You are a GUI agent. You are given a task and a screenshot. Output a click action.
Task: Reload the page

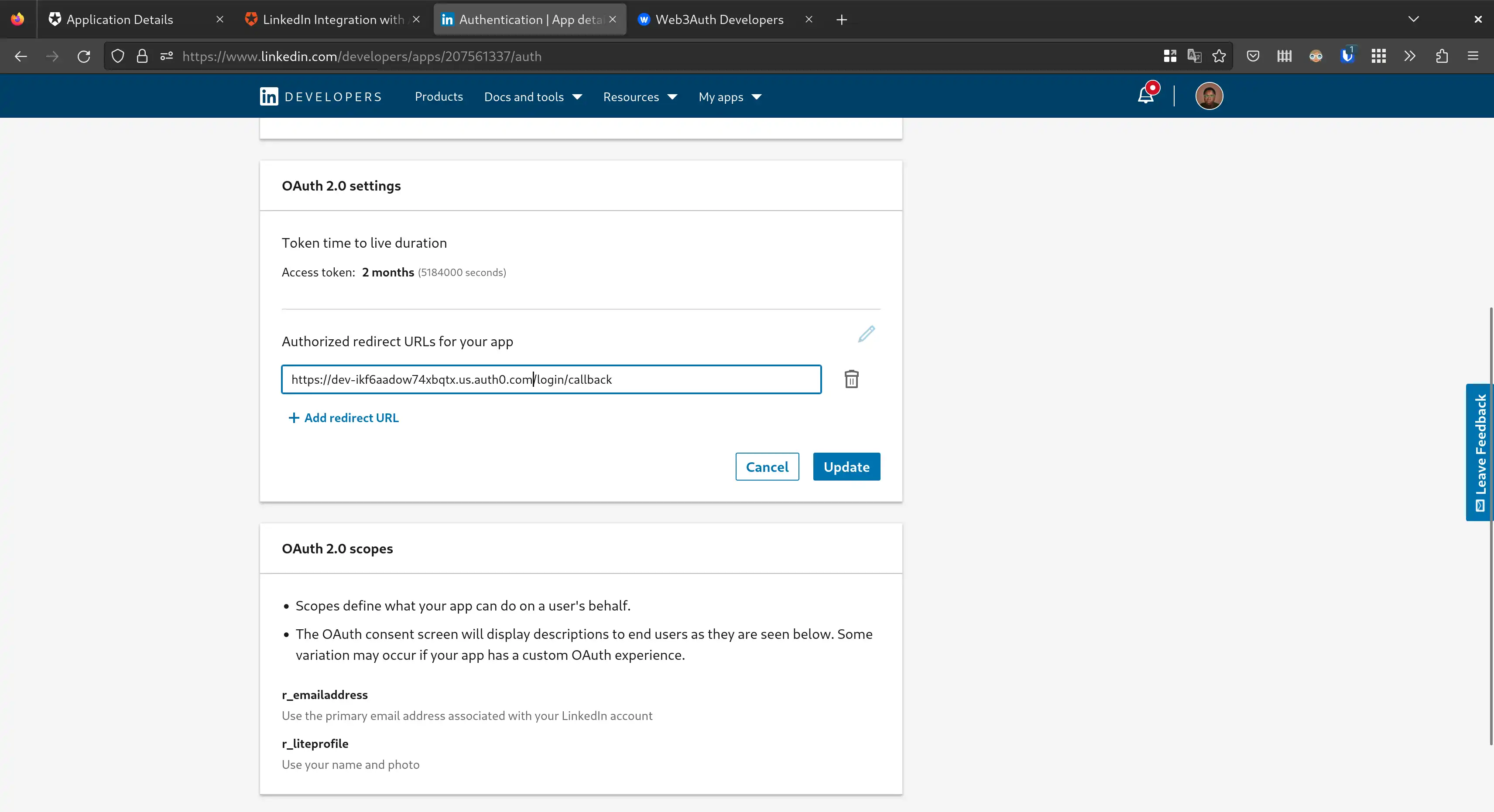[x=83, y=56]
